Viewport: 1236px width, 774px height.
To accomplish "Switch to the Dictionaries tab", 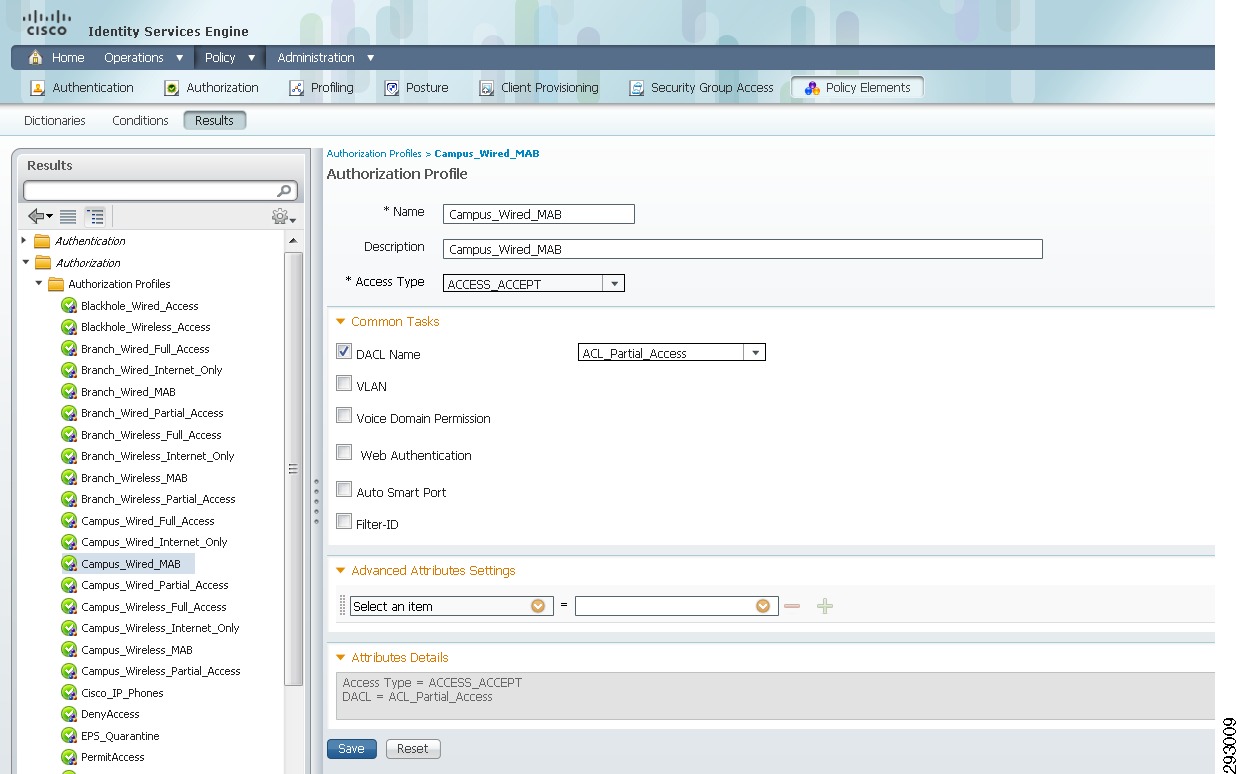I will (x=55, y=121).
